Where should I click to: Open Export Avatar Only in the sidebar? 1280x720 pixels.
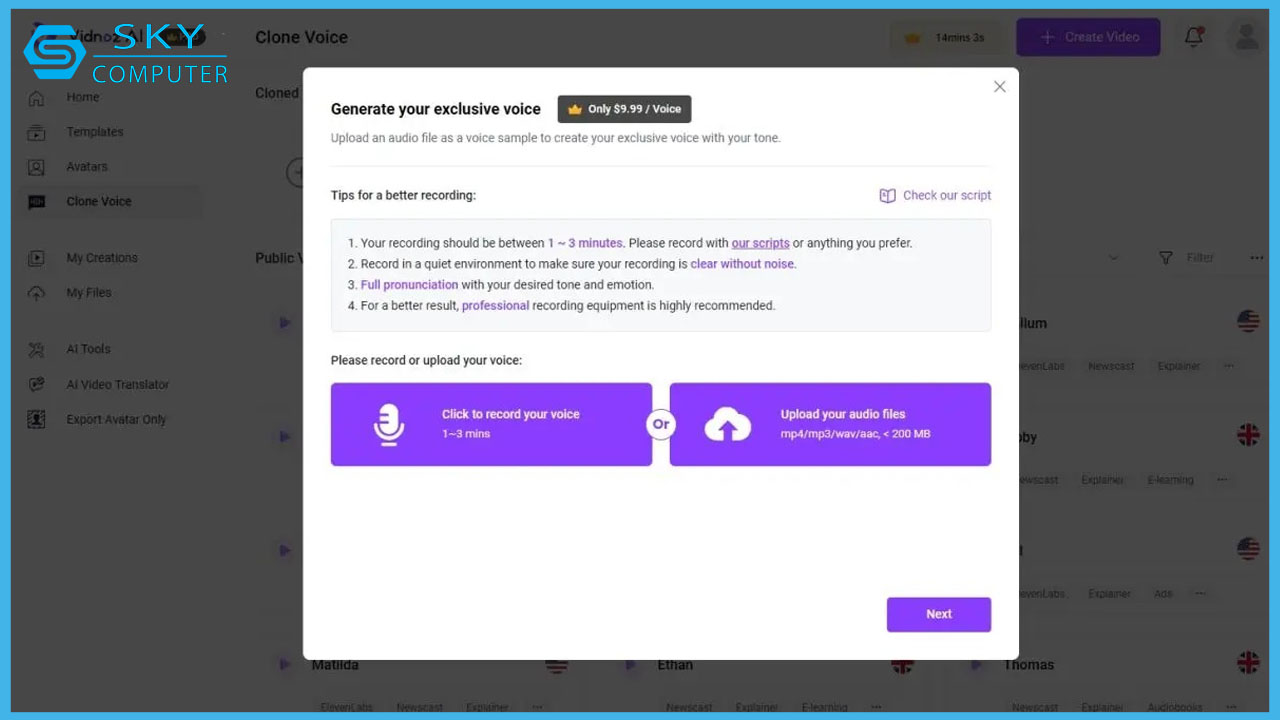[116, 420]
